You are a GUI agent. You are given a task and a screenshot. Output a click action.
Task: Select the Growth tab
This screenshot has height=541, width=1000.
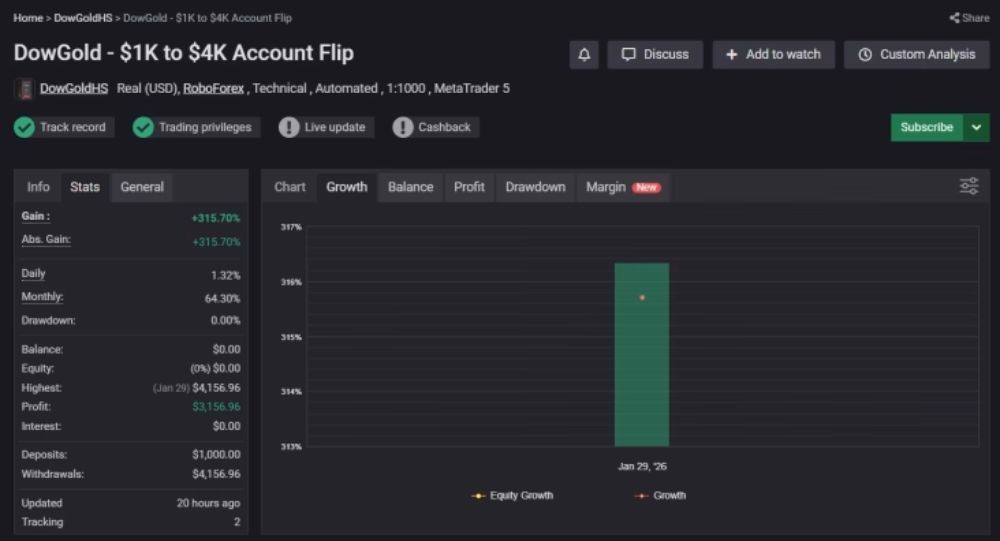coord(347,187)
